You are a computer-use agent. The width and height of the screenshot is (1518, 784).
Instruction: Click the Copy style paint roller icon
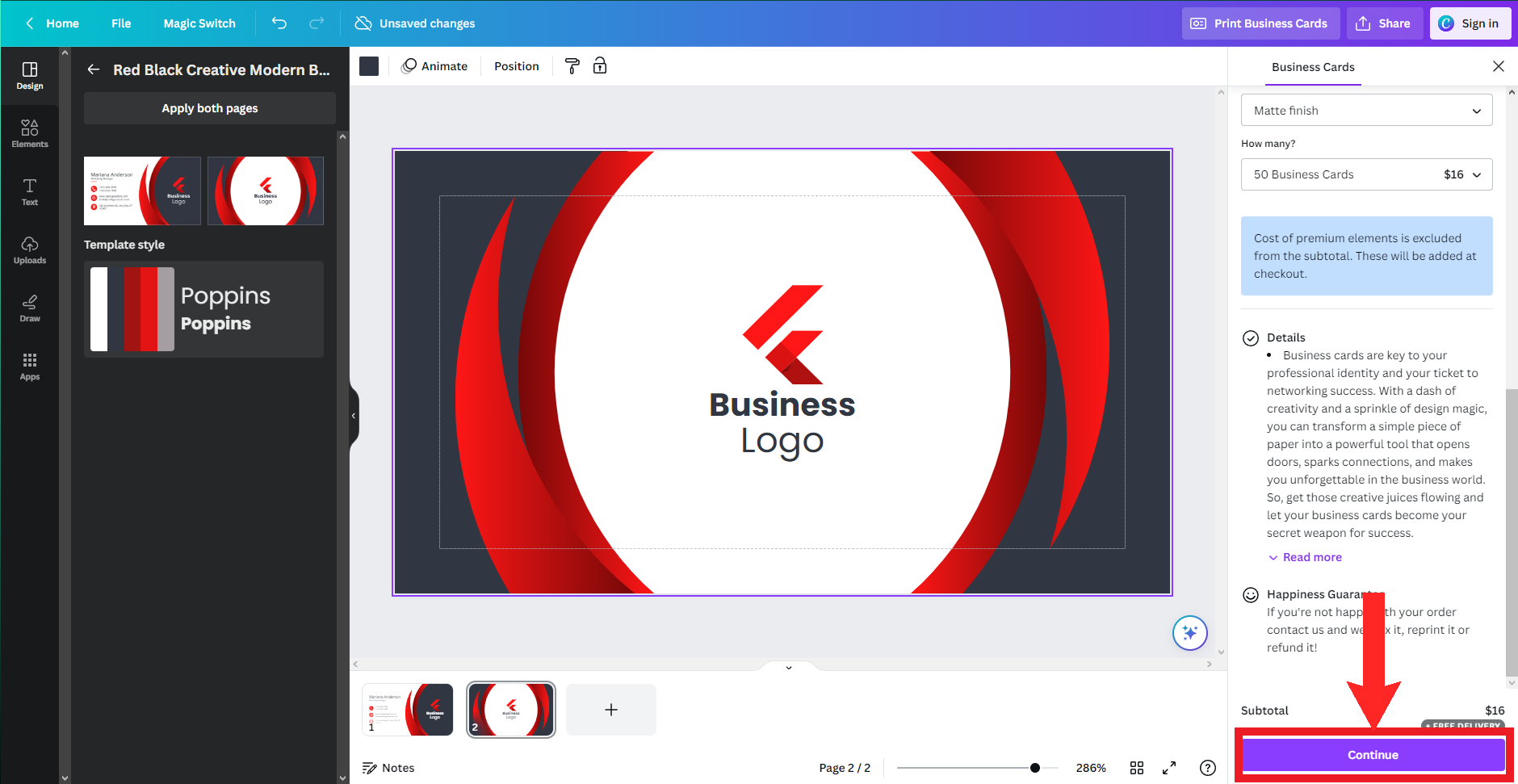coord(572,66)
